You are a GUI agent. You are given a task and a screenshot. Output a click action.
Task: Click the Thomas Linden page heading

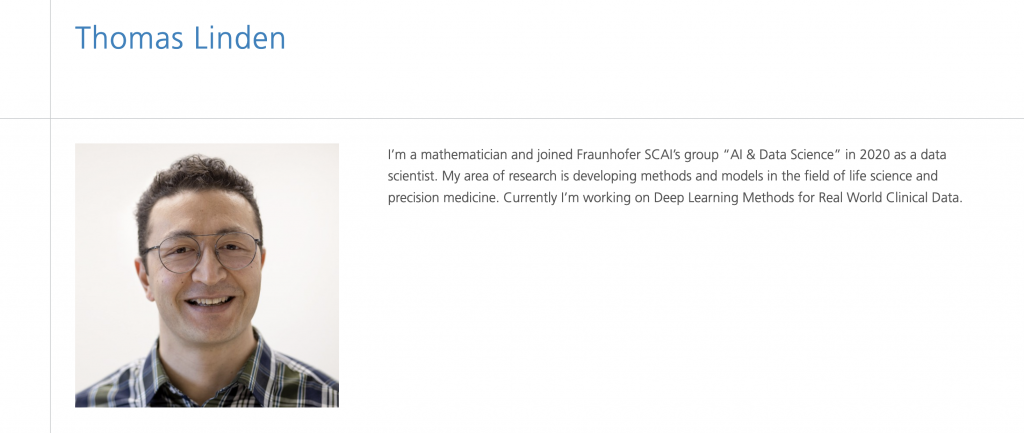180,38
